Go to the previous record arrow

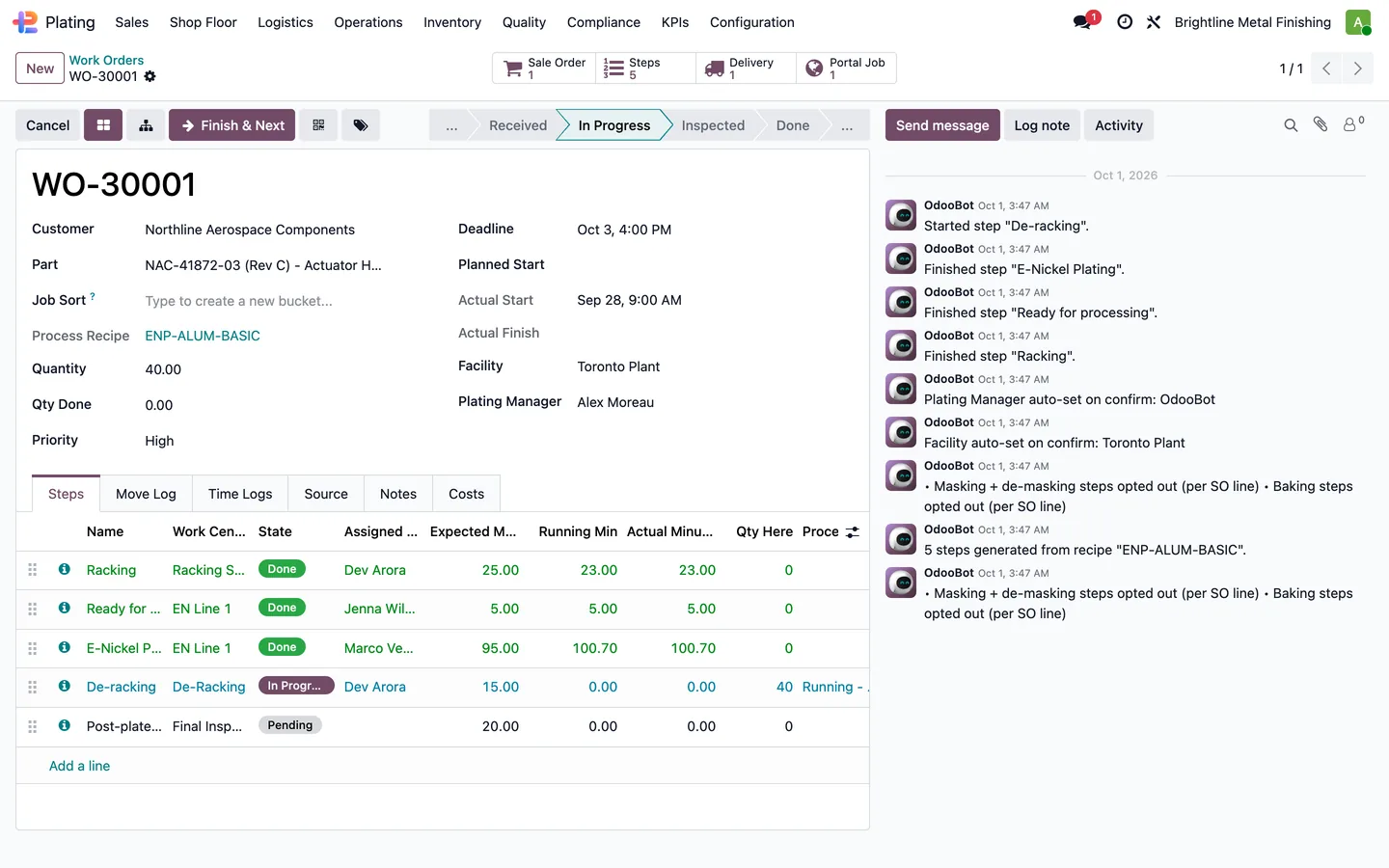tap(1326, 68)
